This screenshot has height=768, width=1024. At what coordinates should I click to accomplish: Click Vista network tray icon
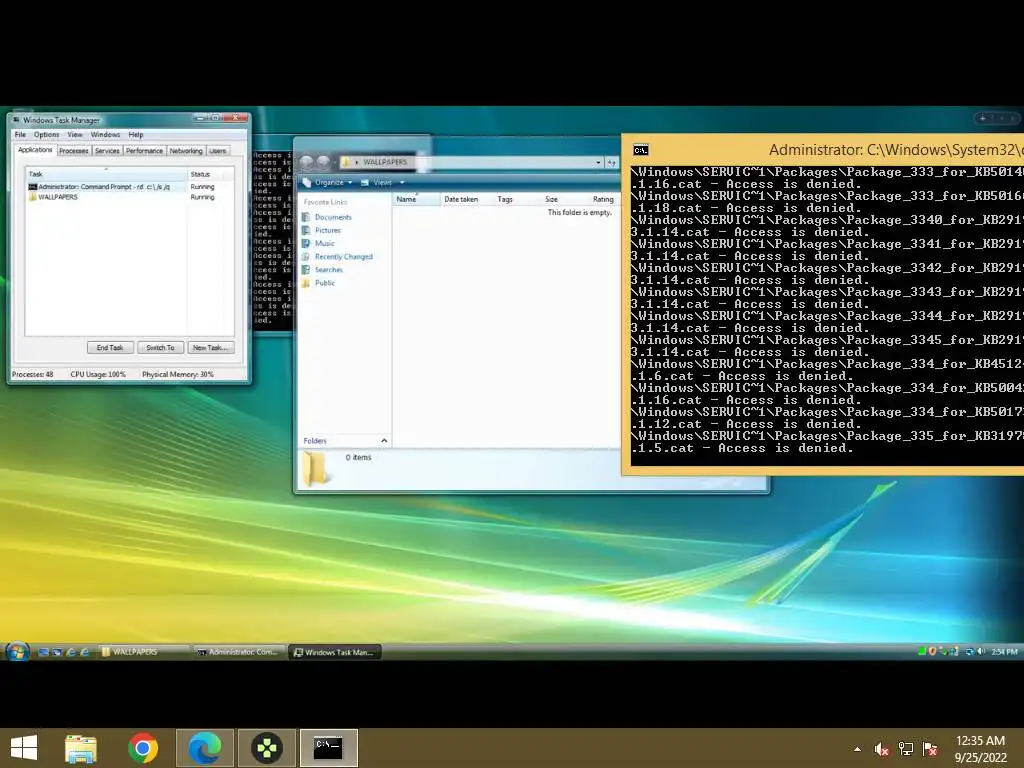coord(970,651)
